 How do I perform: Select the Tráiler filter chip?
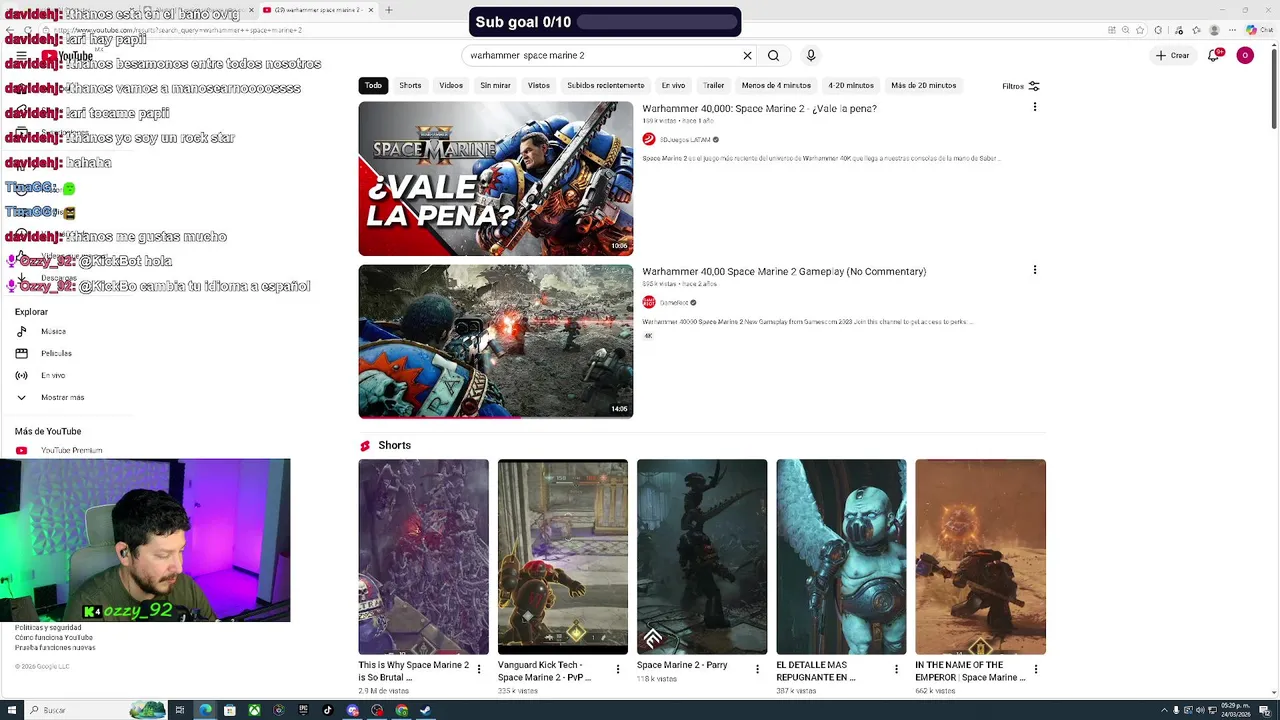(x=713, y=85)
